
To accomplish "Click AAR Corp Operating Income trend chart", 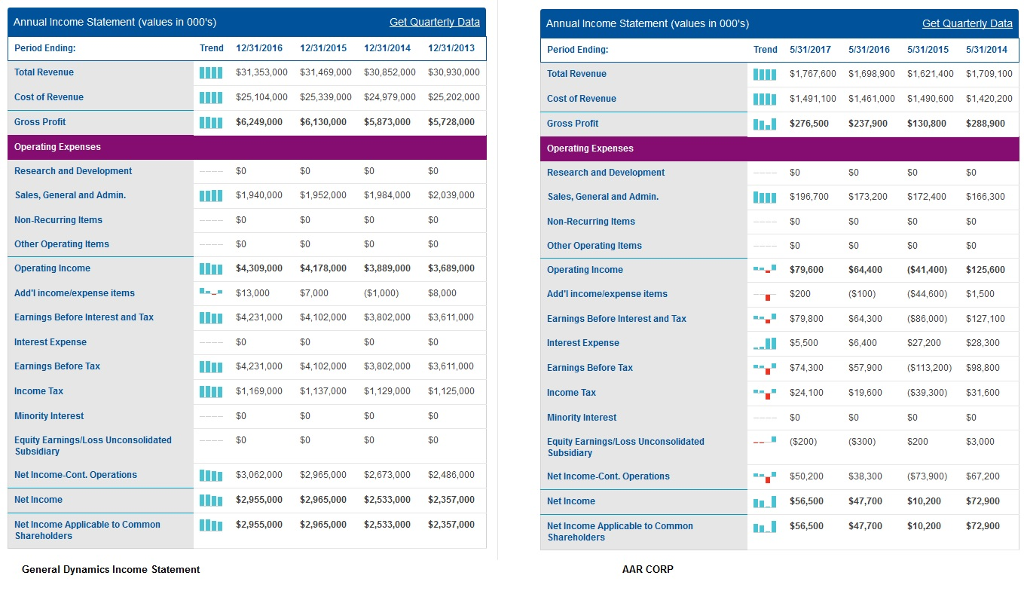I will [x=765, y=268].
